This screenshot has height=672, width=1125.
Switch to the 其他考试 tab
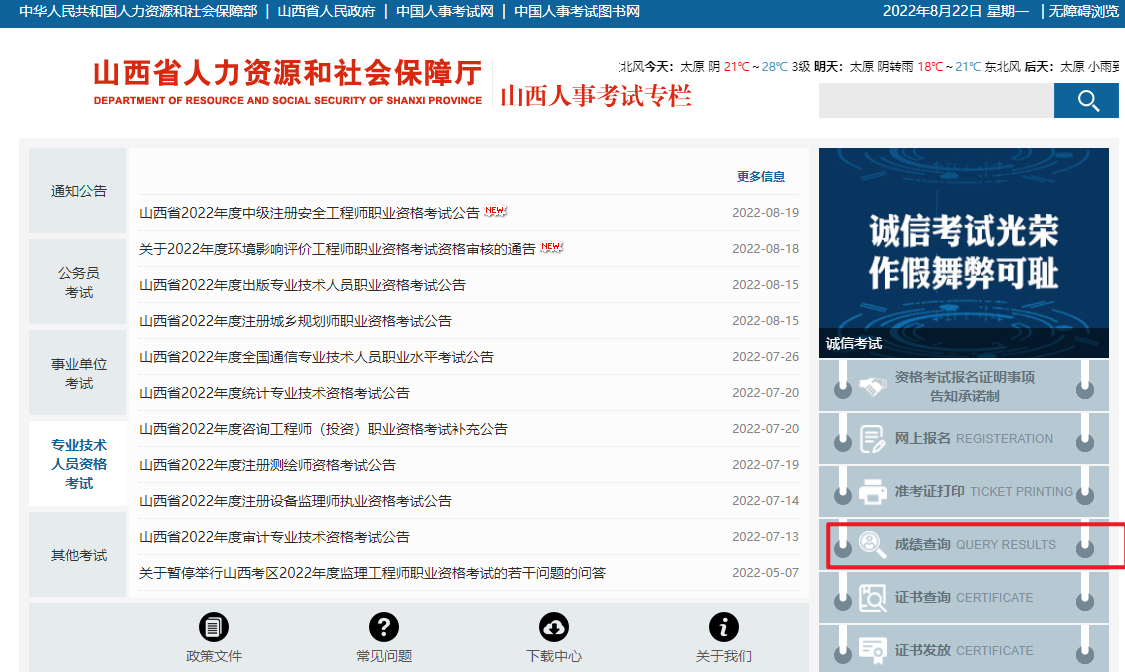tap(78, 555)
